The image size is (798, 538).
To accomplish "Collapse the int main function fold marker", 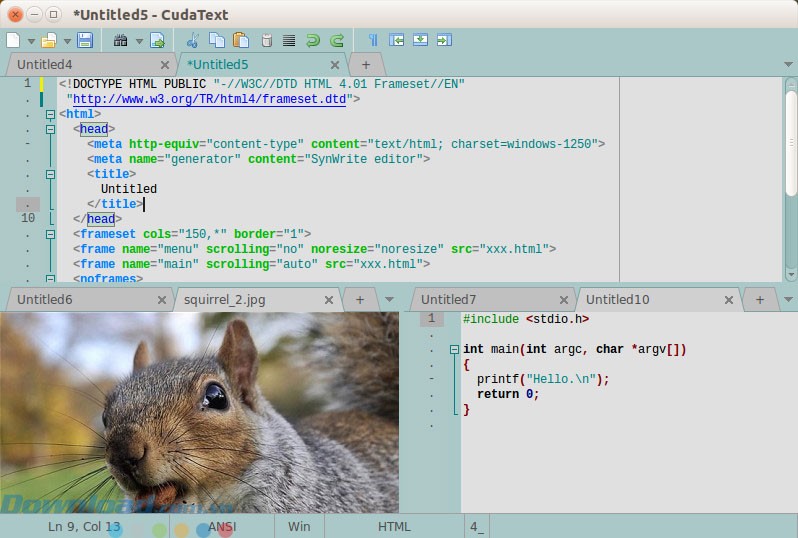I will (455, 350).
